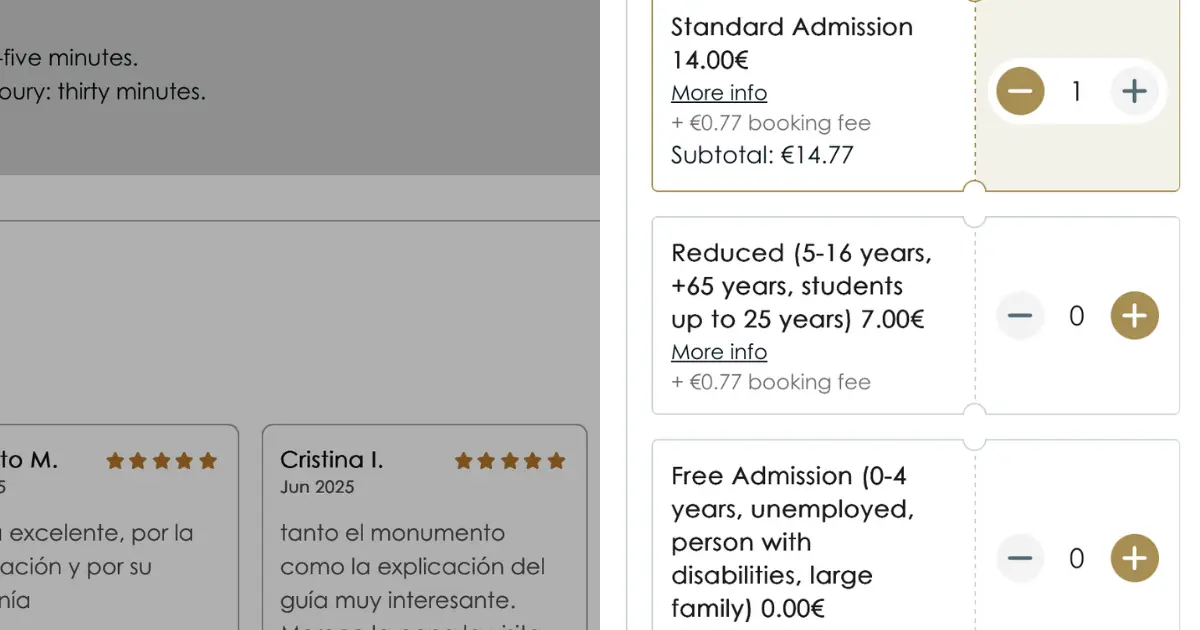The width and height of the screenshot is (1200, 630).
Task: Select the Standard Admission quantity value 1
Action: click(x=1076, y=92)
